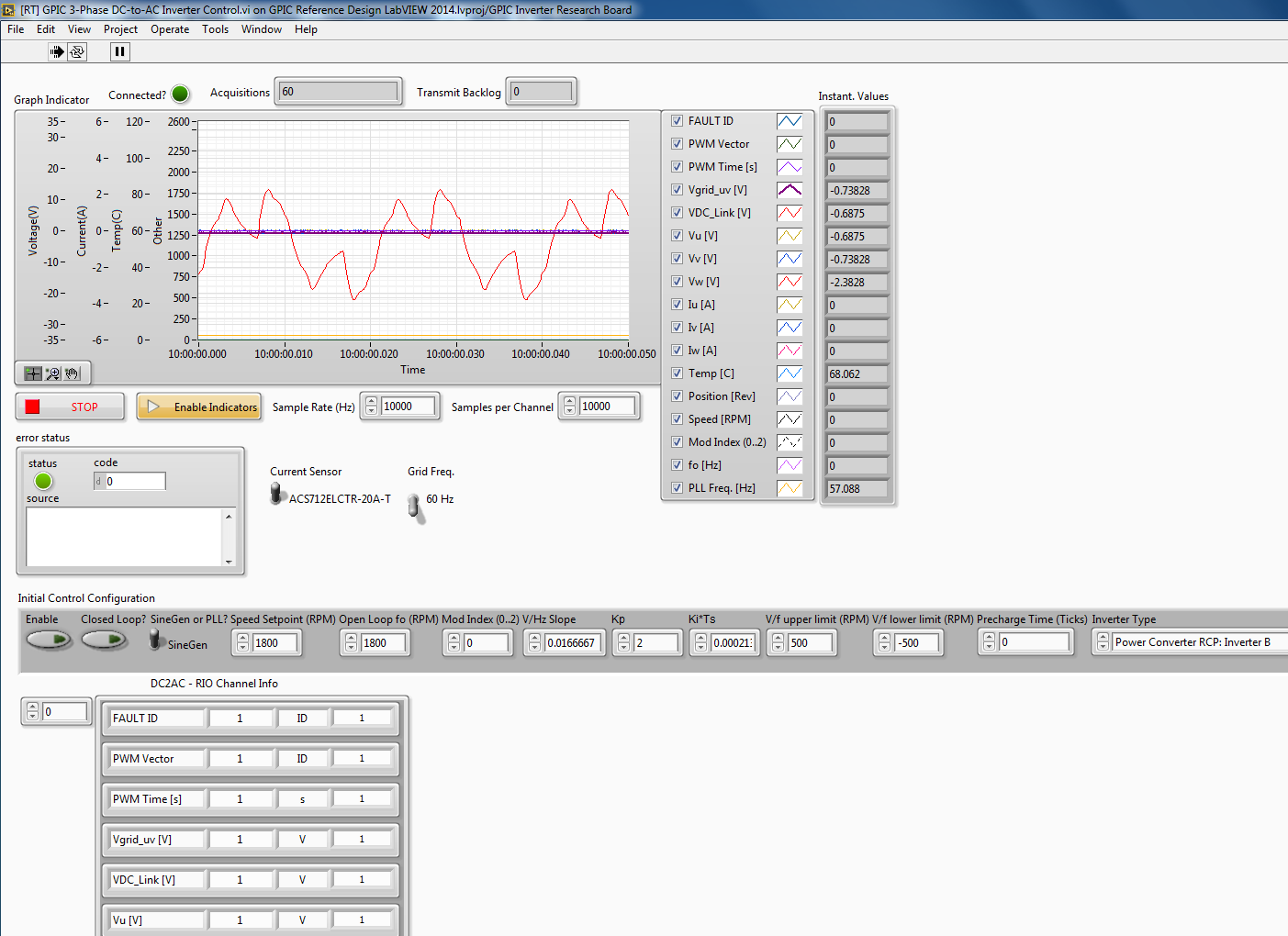Uncheck the FAULT ID plot checkbox
Screen dimensions: 1288x936
click(677, 121)
